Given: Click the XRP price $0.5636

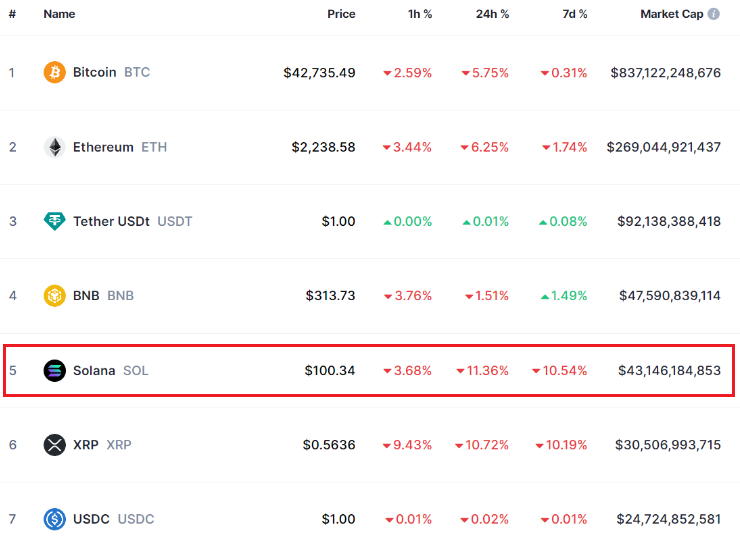Looking at the screenshot, I should (329, 445).
